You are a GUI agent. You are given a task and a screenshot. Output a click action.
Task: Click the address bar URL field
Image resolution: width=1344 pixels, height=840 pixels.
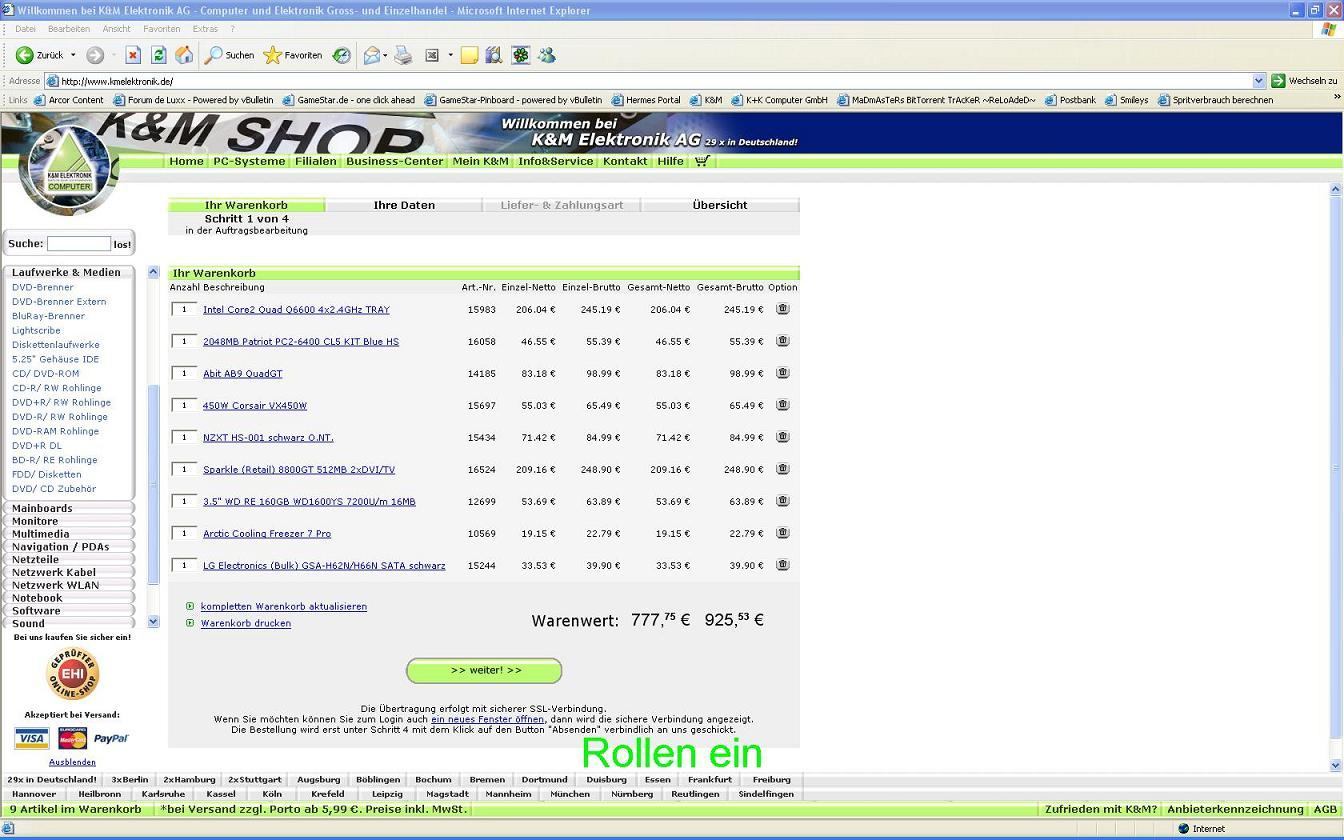tap(650, 81)
